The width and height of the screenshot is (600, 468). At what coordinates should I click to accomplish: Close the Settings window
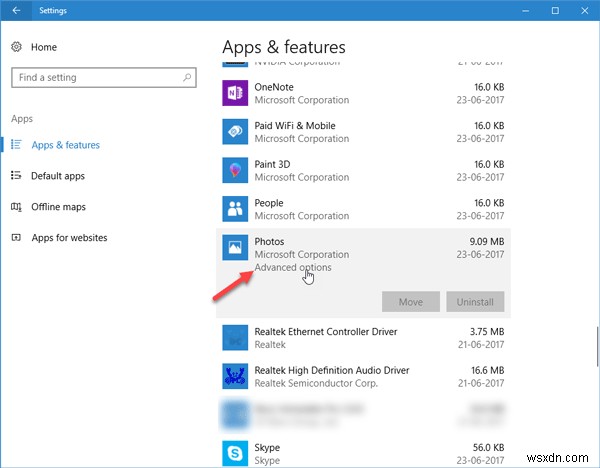click(x=585, y=10)
